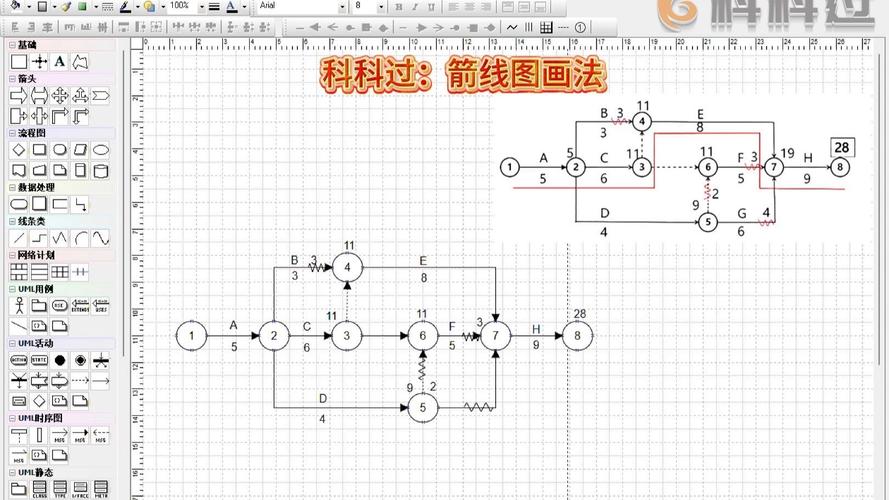Pick the irregular polygon shape in 基础
Screen dimensions: 889x500
(80, 62)
